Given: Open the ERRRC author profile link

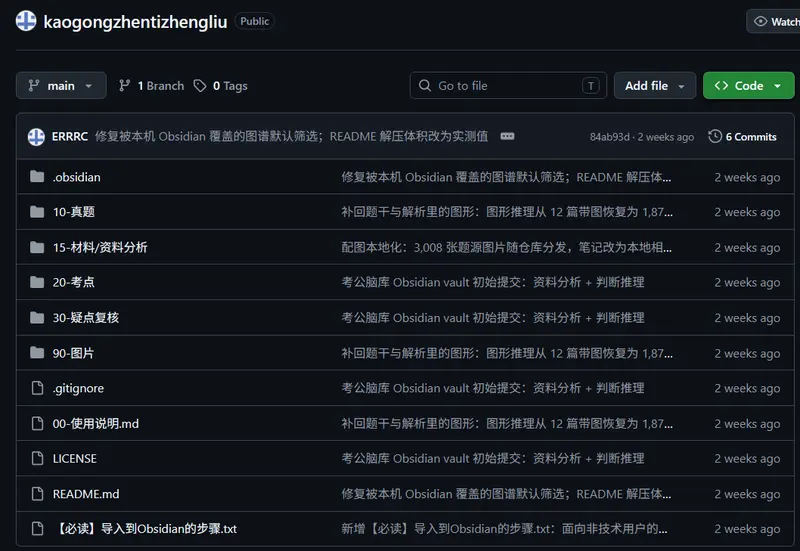Looking at the screenshot, I should coord(70,137).
